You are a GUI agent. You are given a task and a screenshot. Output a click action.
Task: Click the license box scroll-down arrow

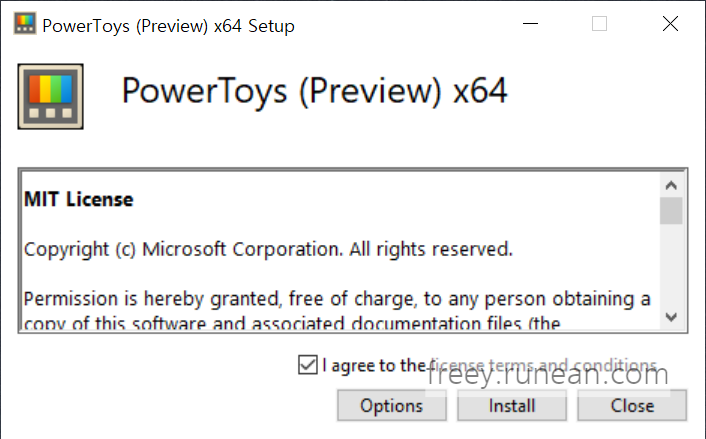click(x=671, y=317)
